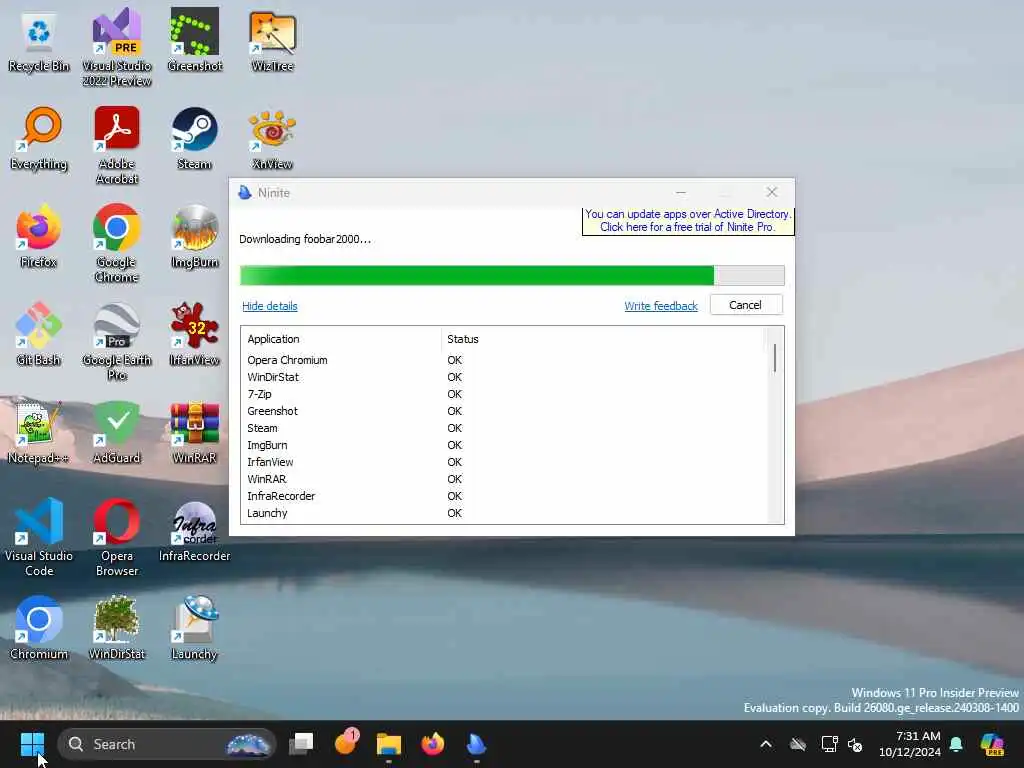Open Task View from the taskbar
The image size is (1024, 768).
[x=302, y=744]
